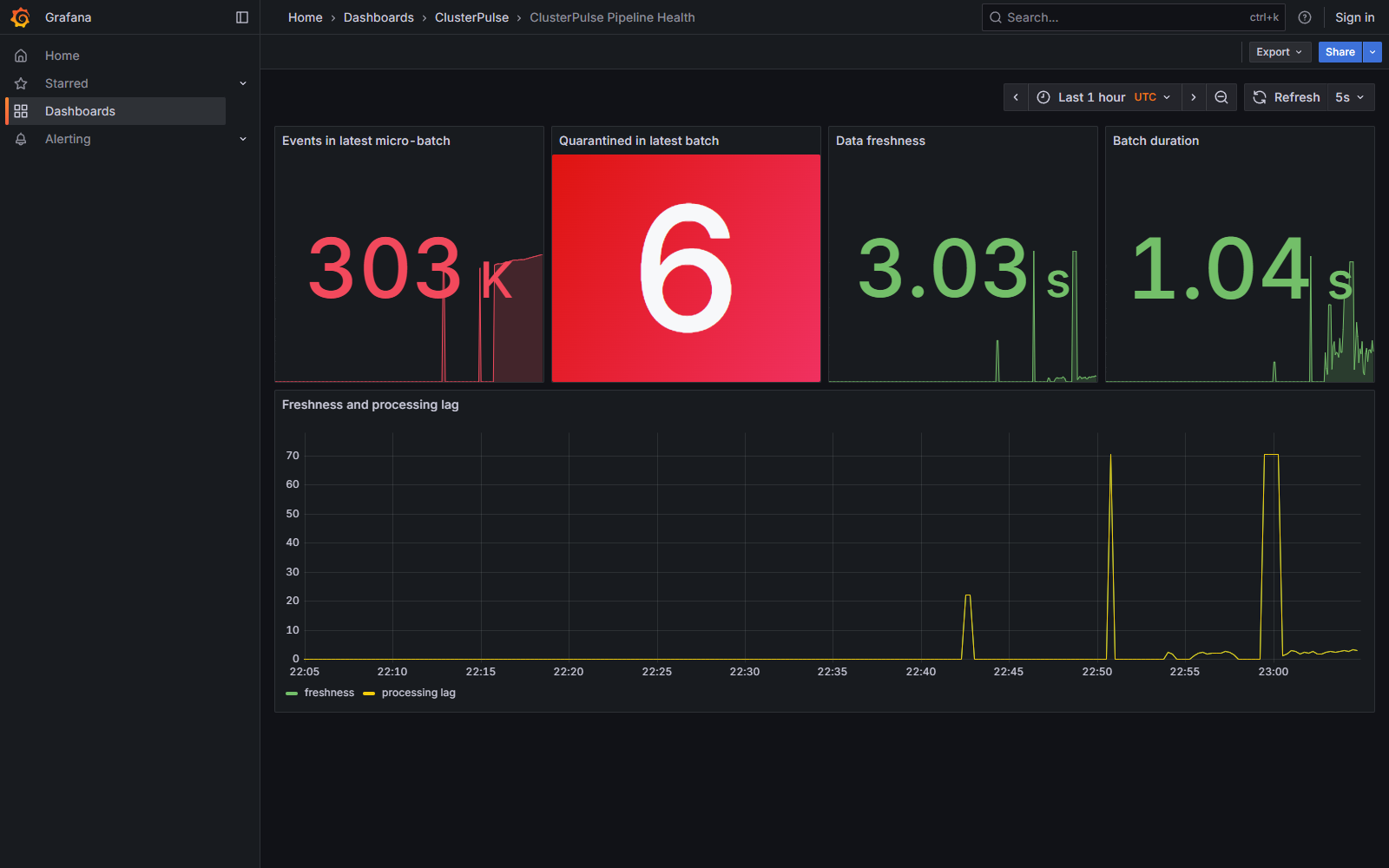1389x868 pixels.
Task: Open the Share options dropdown arrow
Action: coord(1373,52)
